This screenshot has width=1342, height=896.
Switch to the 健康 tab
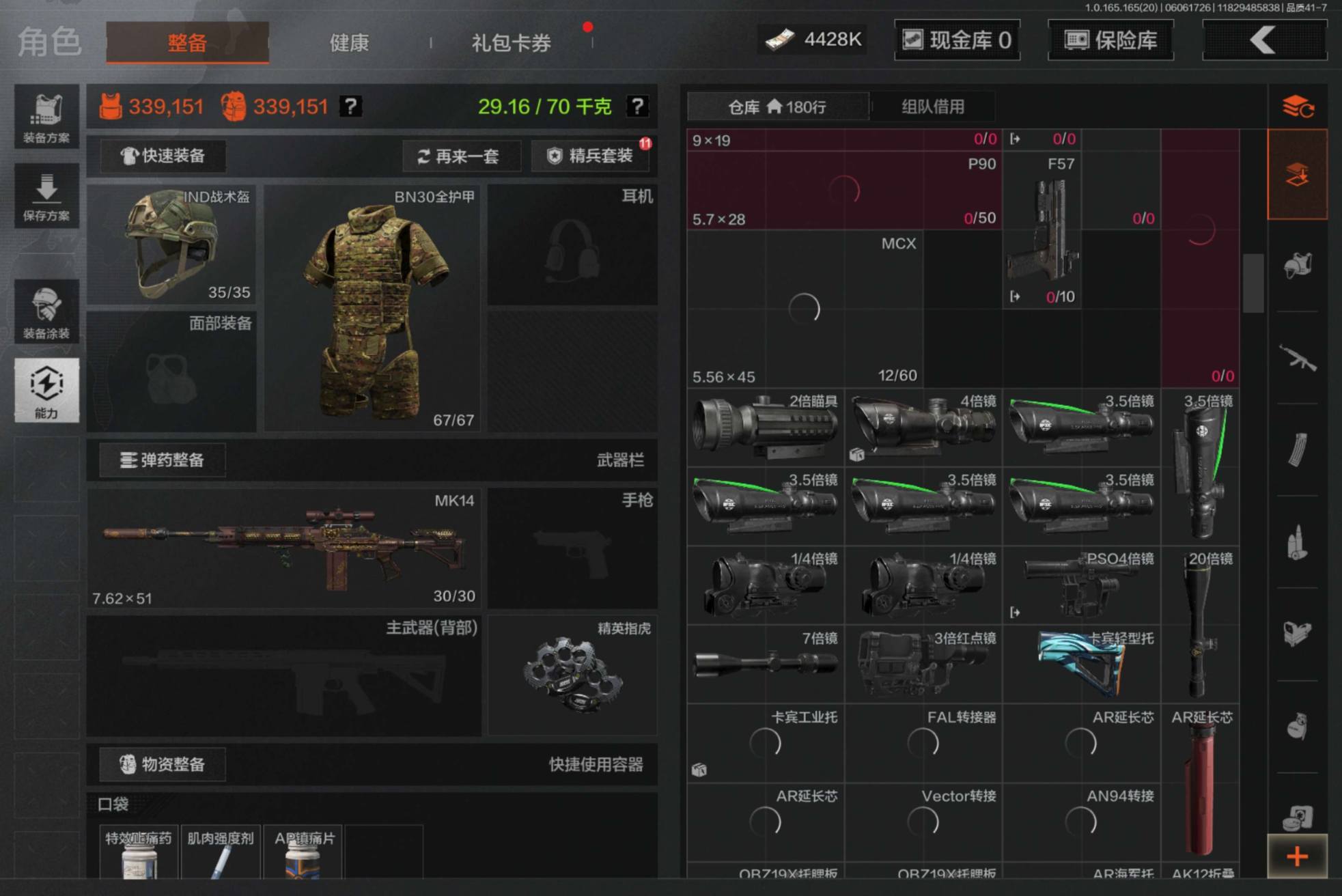(349, 42)
